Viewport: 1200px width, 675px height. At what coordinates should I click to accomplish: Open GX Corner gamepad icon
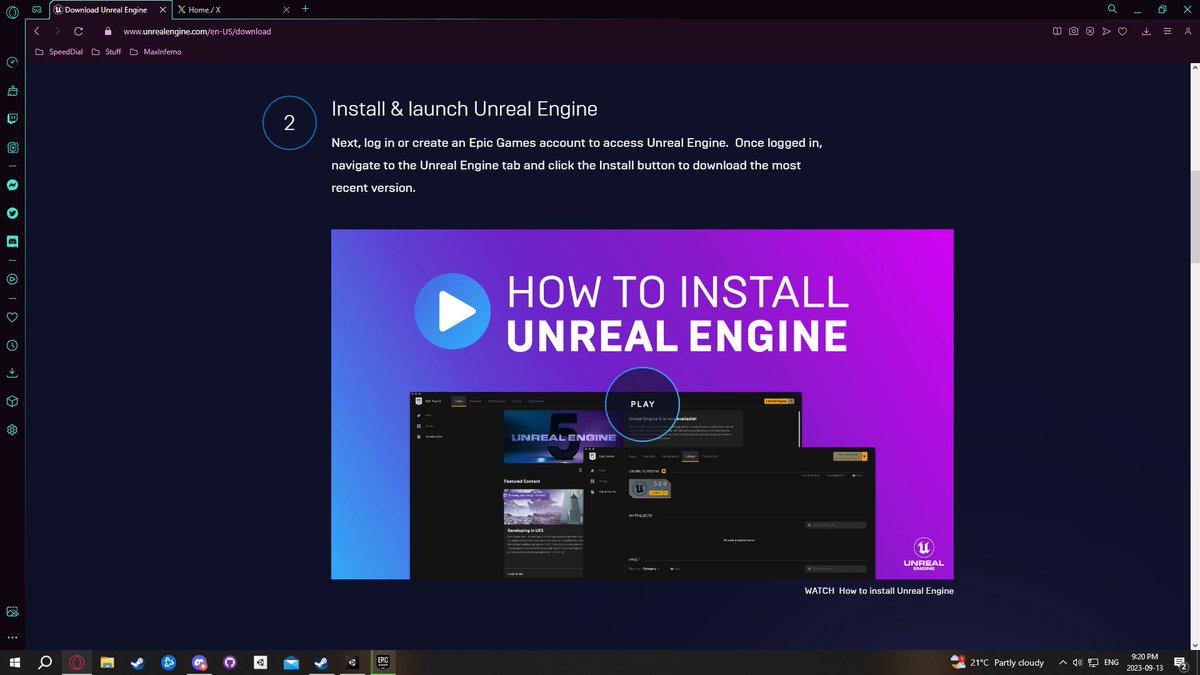35,9
